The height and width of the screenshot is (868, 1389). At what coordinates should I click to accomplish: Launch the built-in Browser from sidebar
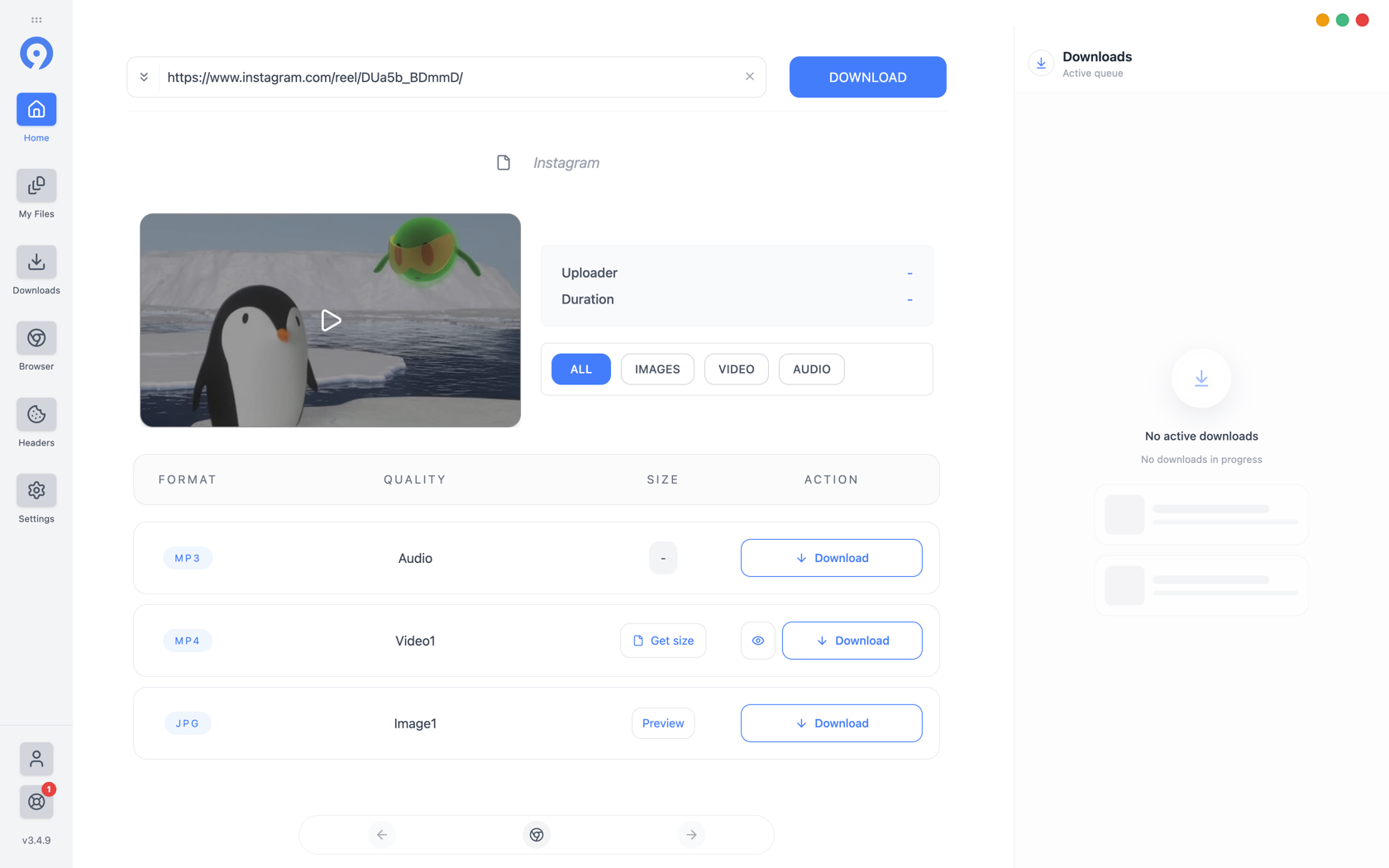36,338
